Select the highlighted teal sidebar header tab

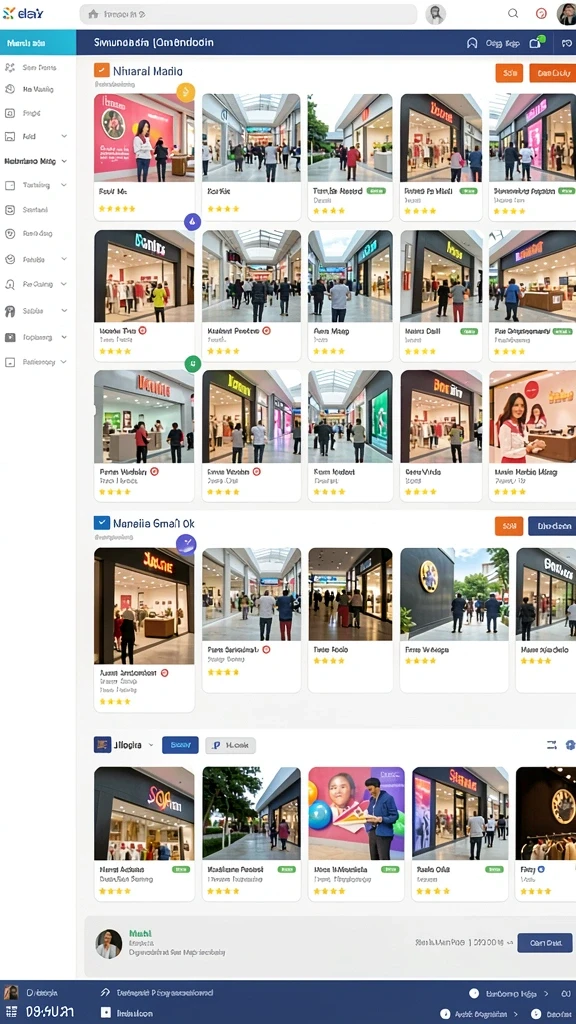point(38,43)
